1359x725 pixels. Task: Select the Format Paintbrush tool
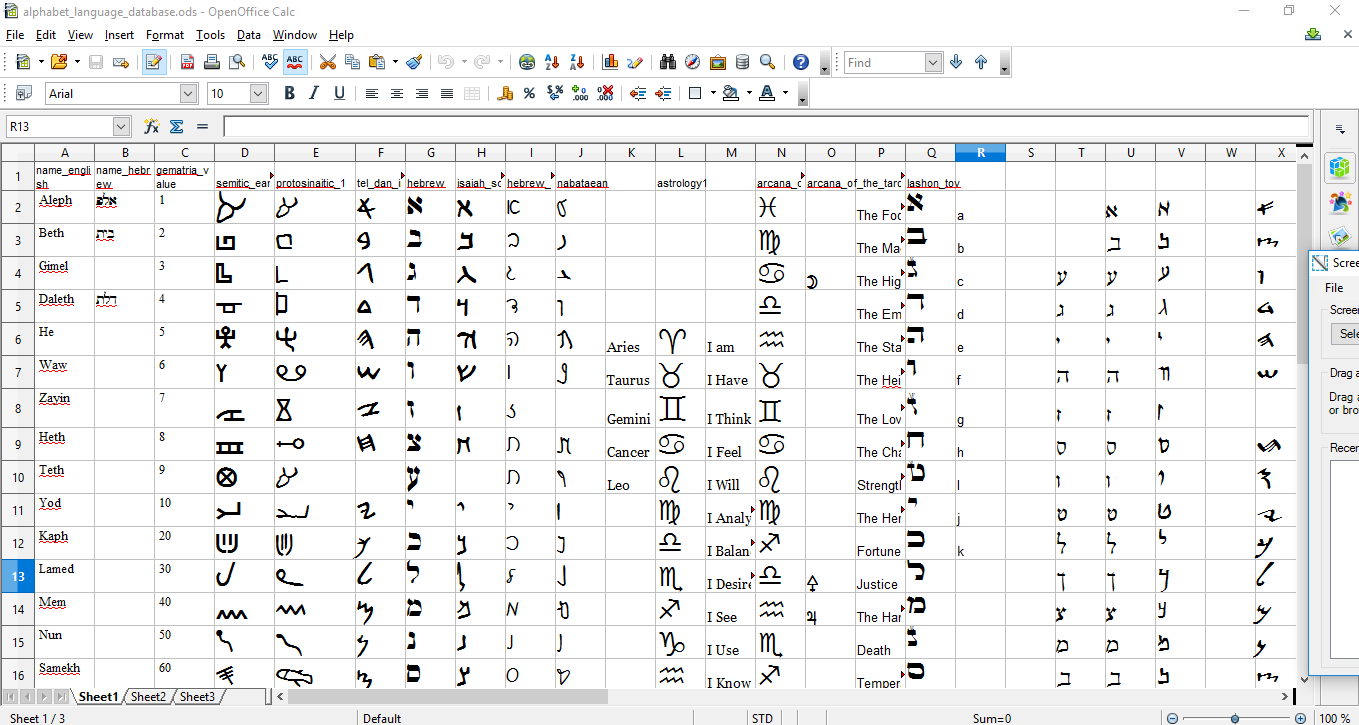coord(414,62)
